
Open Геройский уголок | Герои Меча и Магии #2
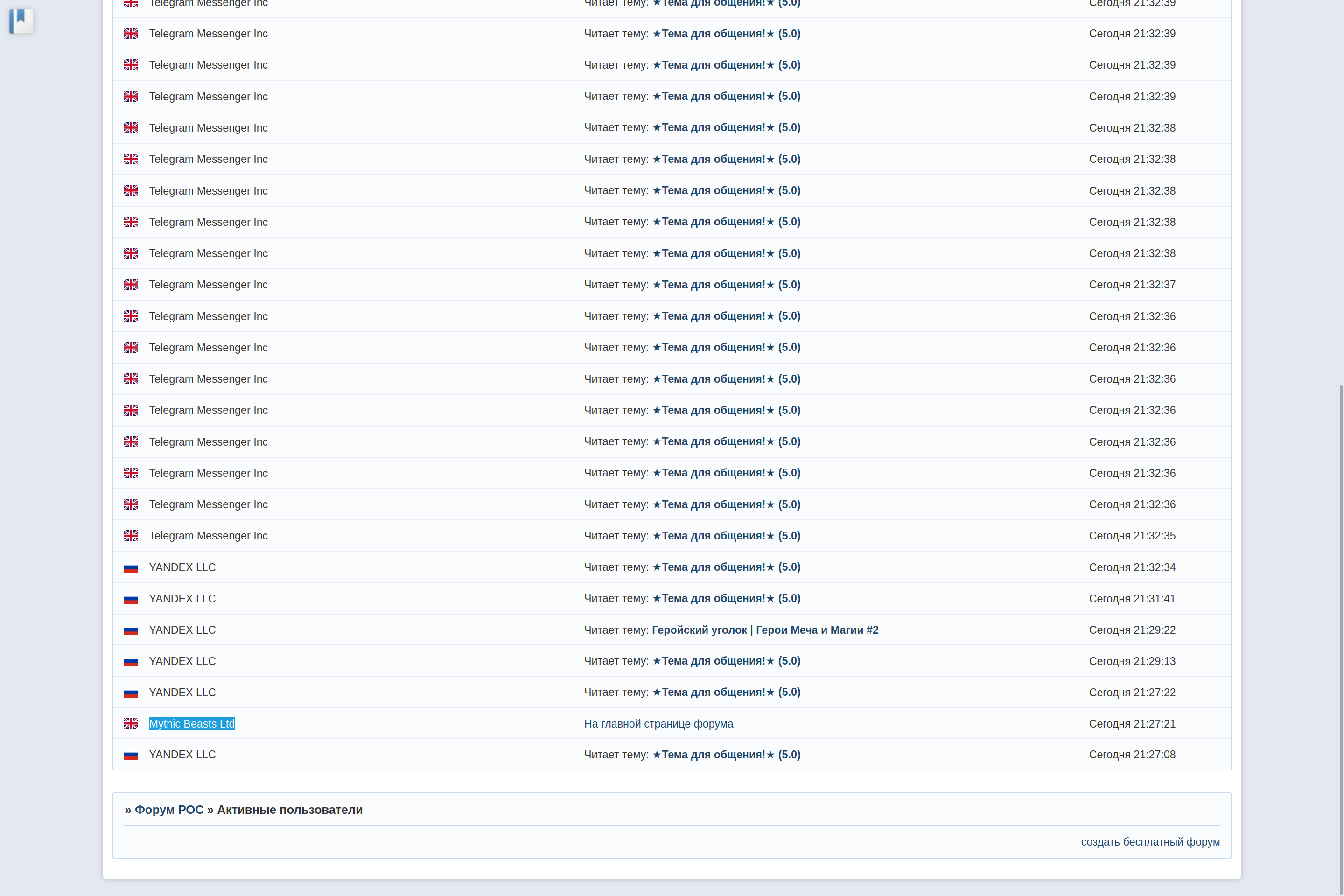click(764, 630)
